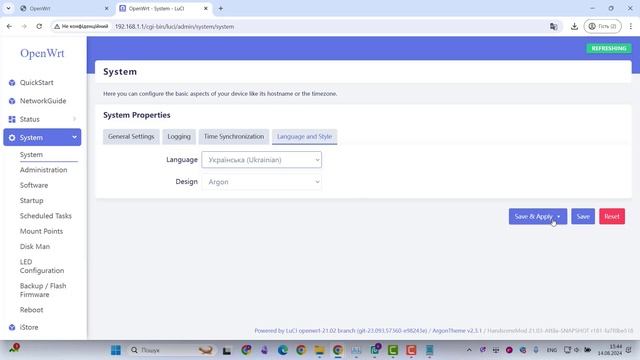The height and width of the screenshot is (360, 640).
Task: Click the Windows taskbar search box
Action: [171, 350]
